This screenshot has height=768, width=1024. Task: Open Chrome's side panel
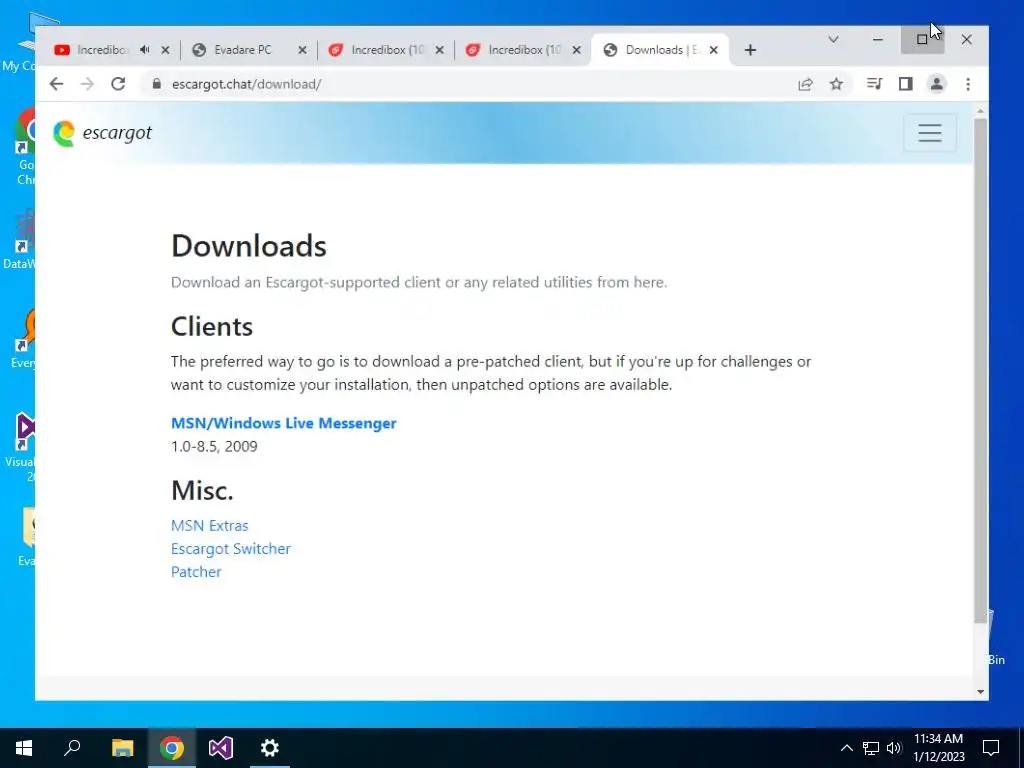905,84
